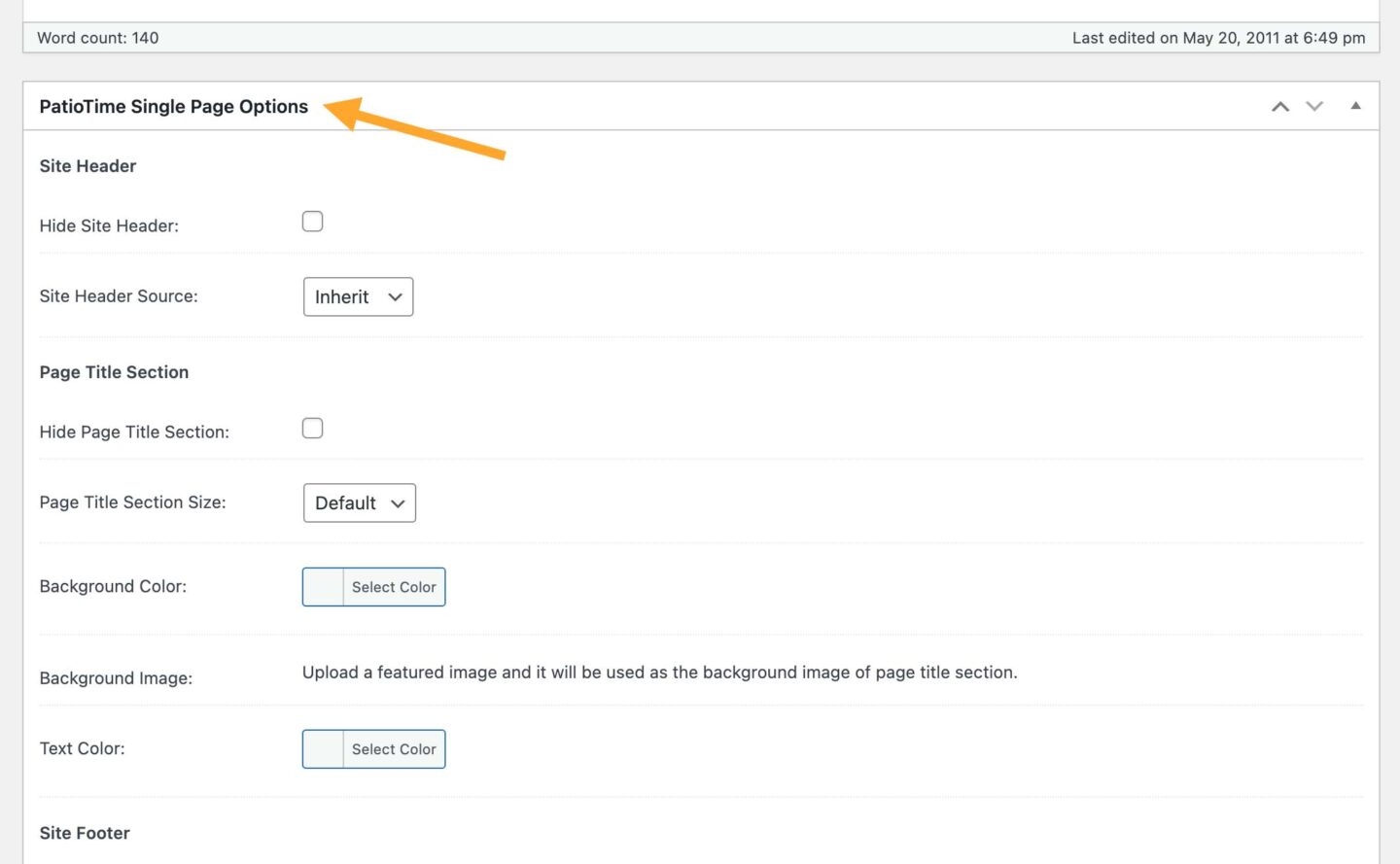The image size is (1400, 864).
Task: Move the PatioTime metabox up using the up arrow
Action: [1279, 106]
